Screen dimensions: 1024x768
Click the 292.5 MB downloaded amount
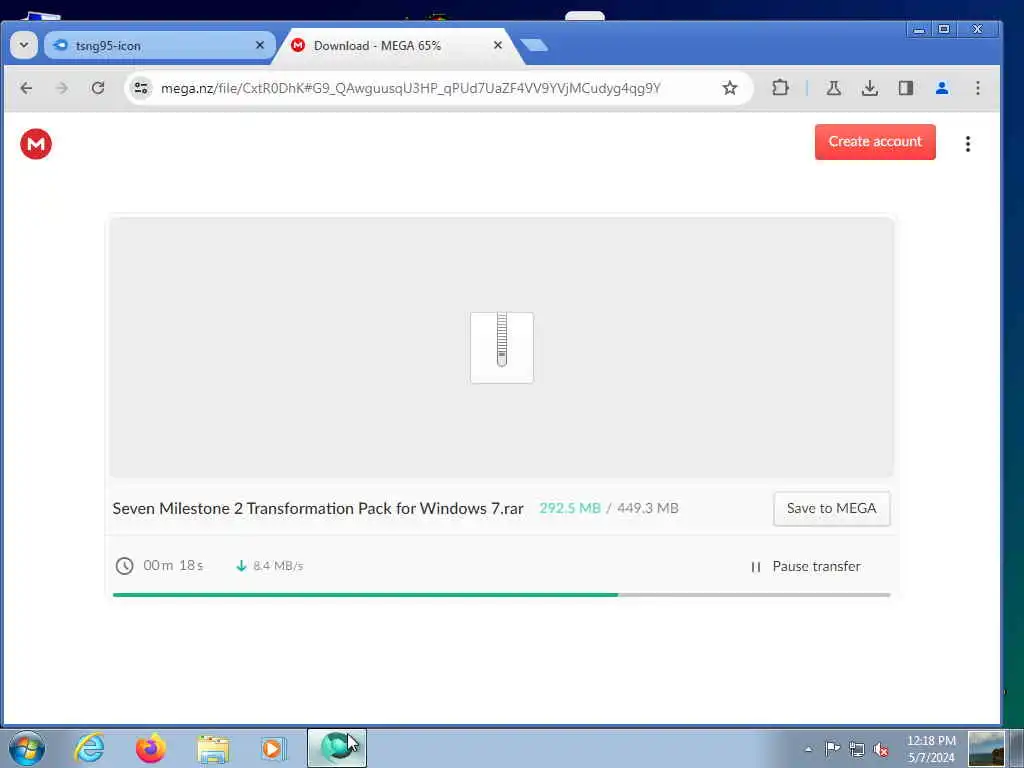(x=570, y=508)
